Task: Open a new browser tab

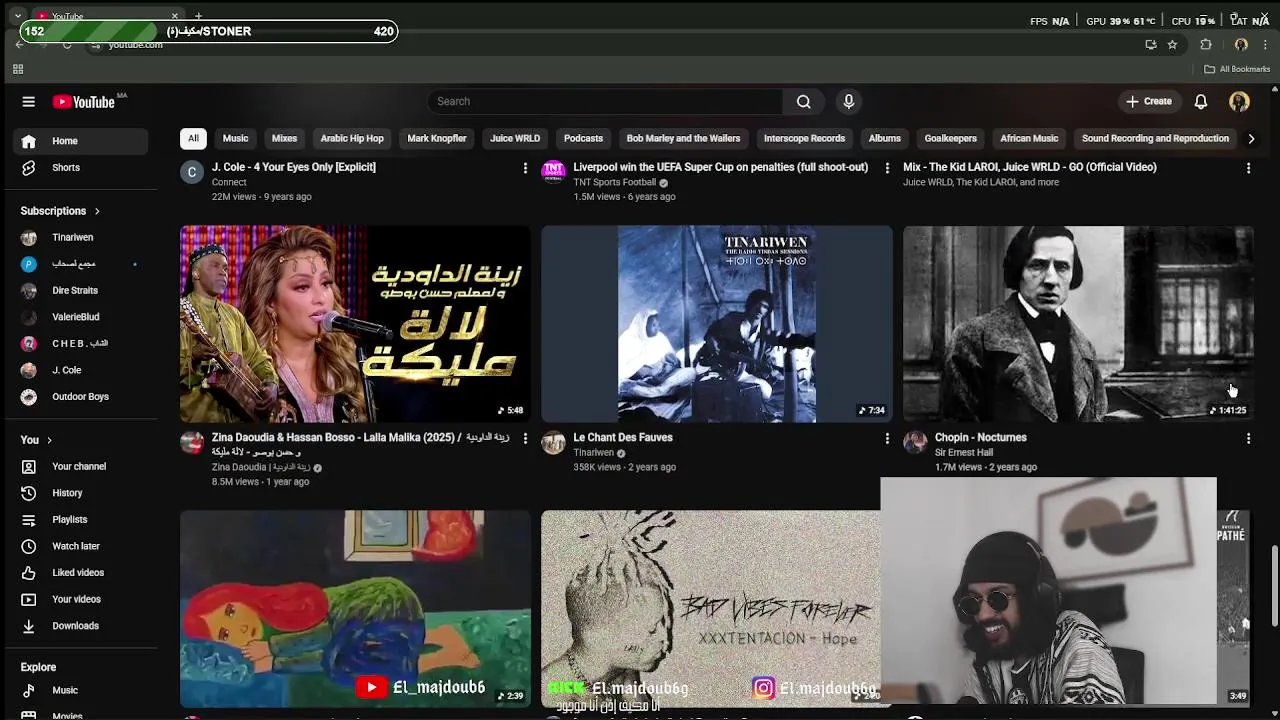Action: tap(198, 16)
